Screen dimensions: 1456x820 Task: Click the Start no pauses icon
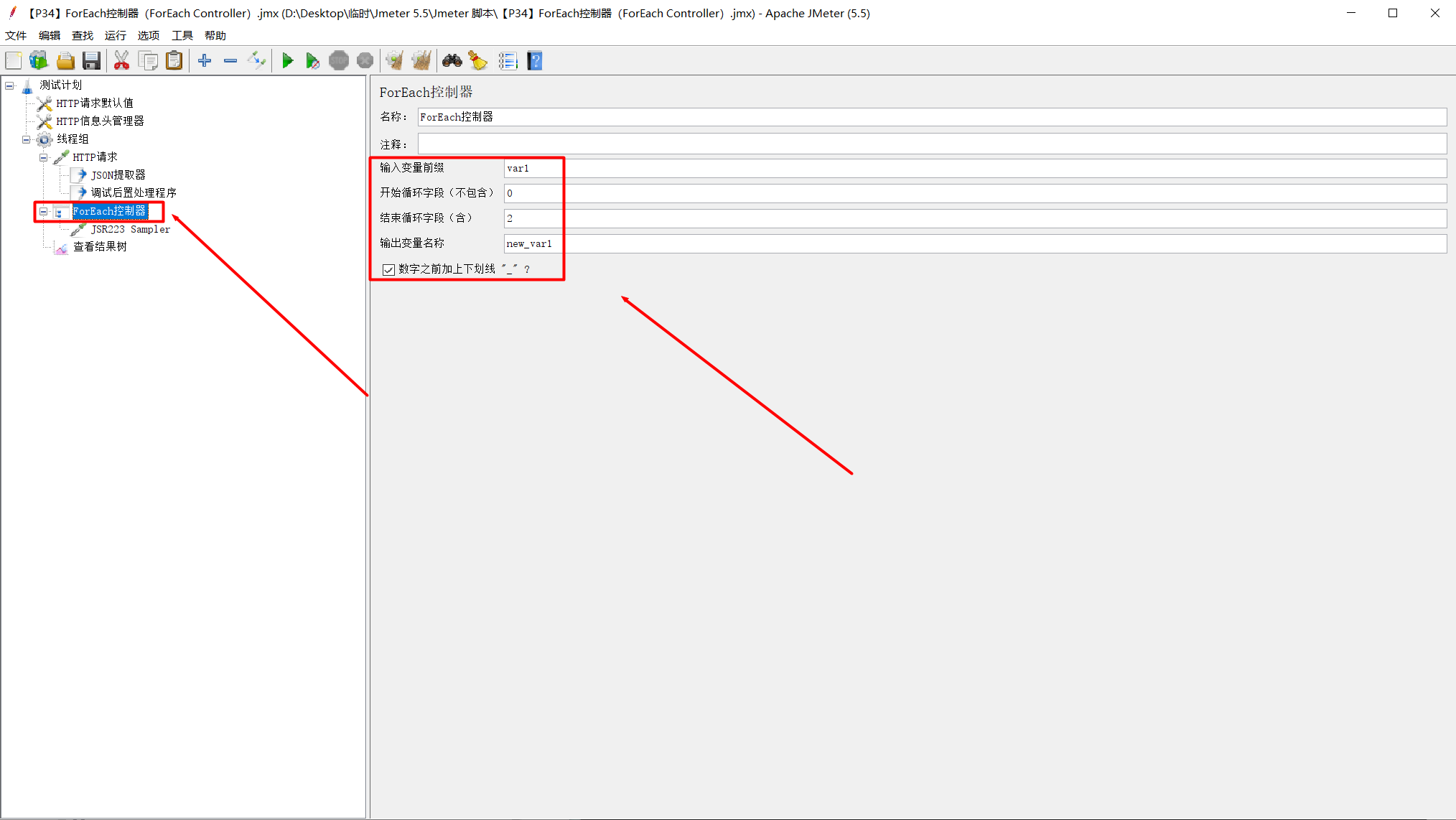pos(312,61)
